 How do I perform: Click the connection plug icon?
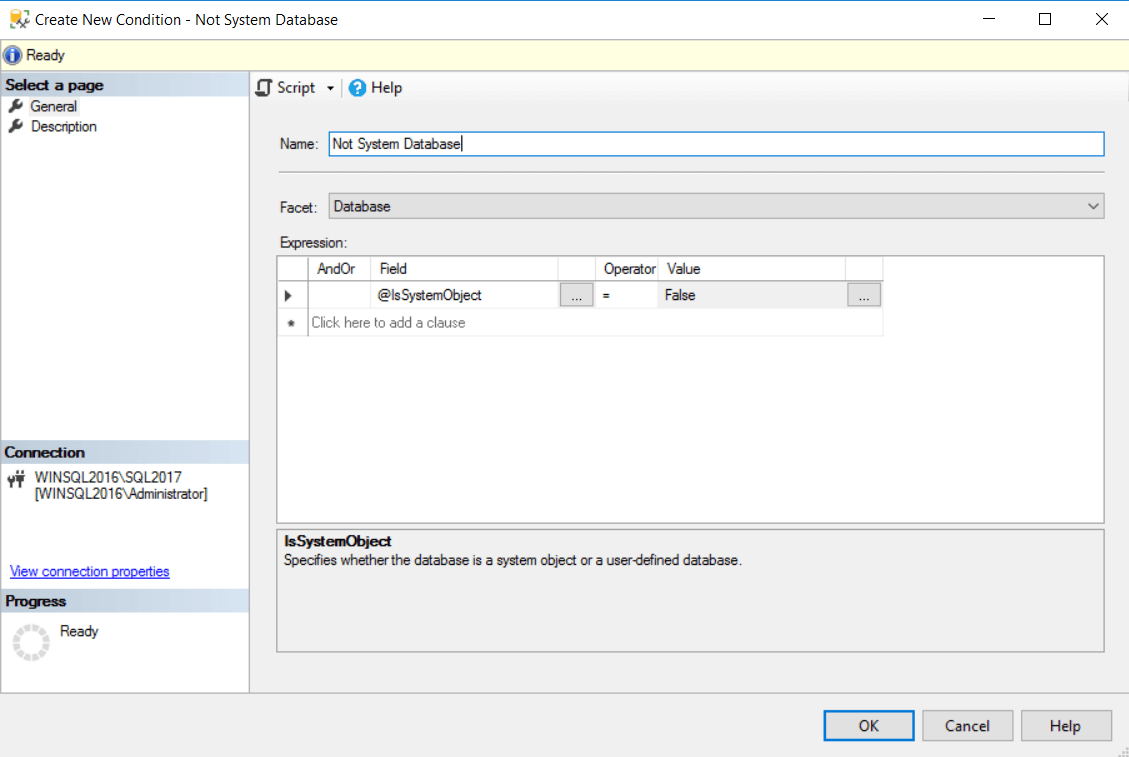(16, 479)
